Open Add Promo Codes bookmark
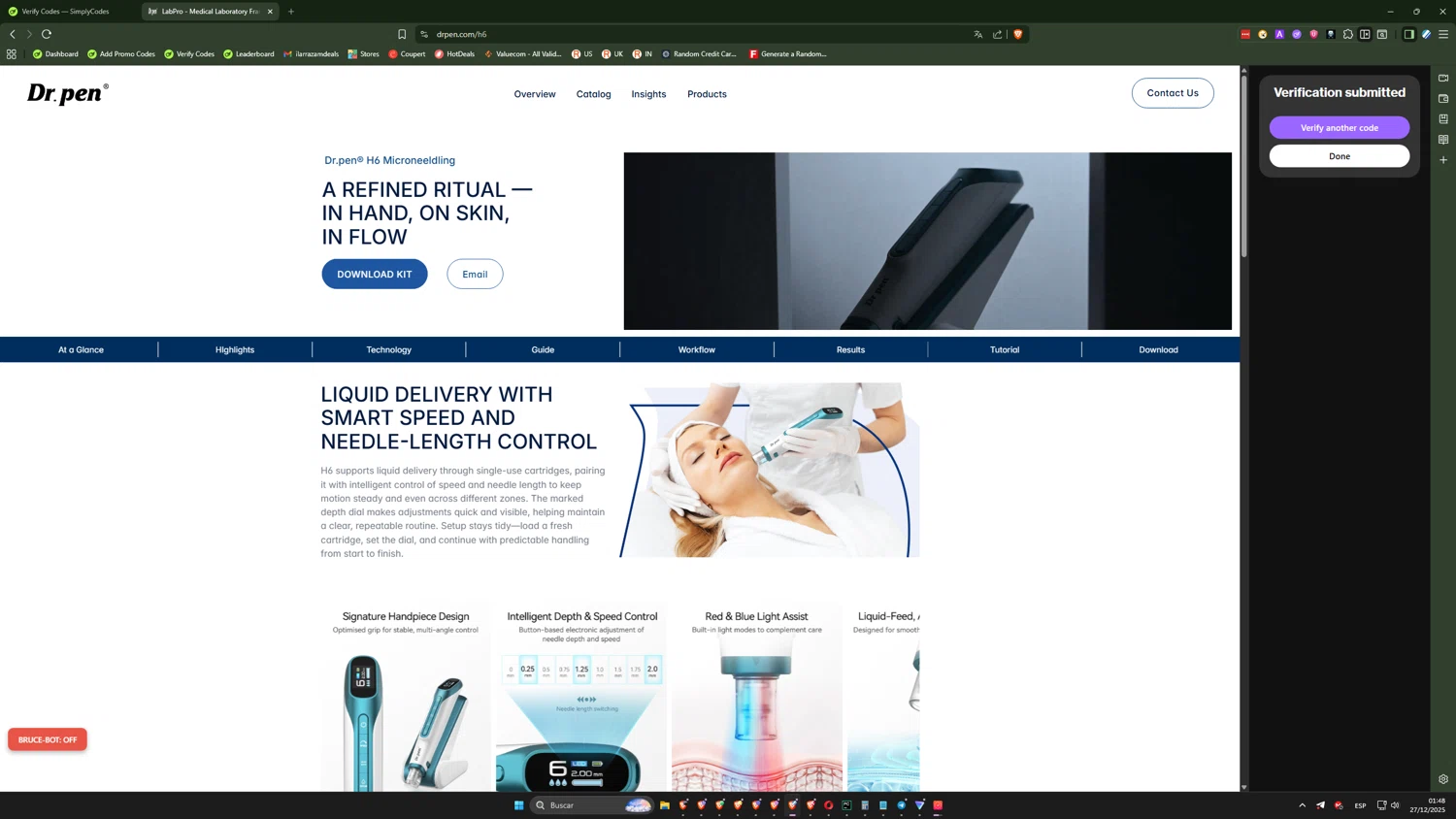The image size is (1456, 819). click(121, 54)
